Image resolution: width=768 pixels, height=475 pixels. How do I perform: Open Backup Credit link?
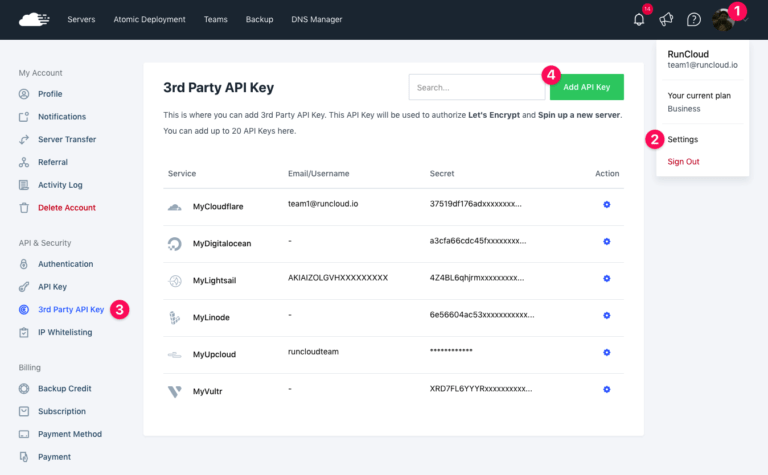[x=65, y=389]
